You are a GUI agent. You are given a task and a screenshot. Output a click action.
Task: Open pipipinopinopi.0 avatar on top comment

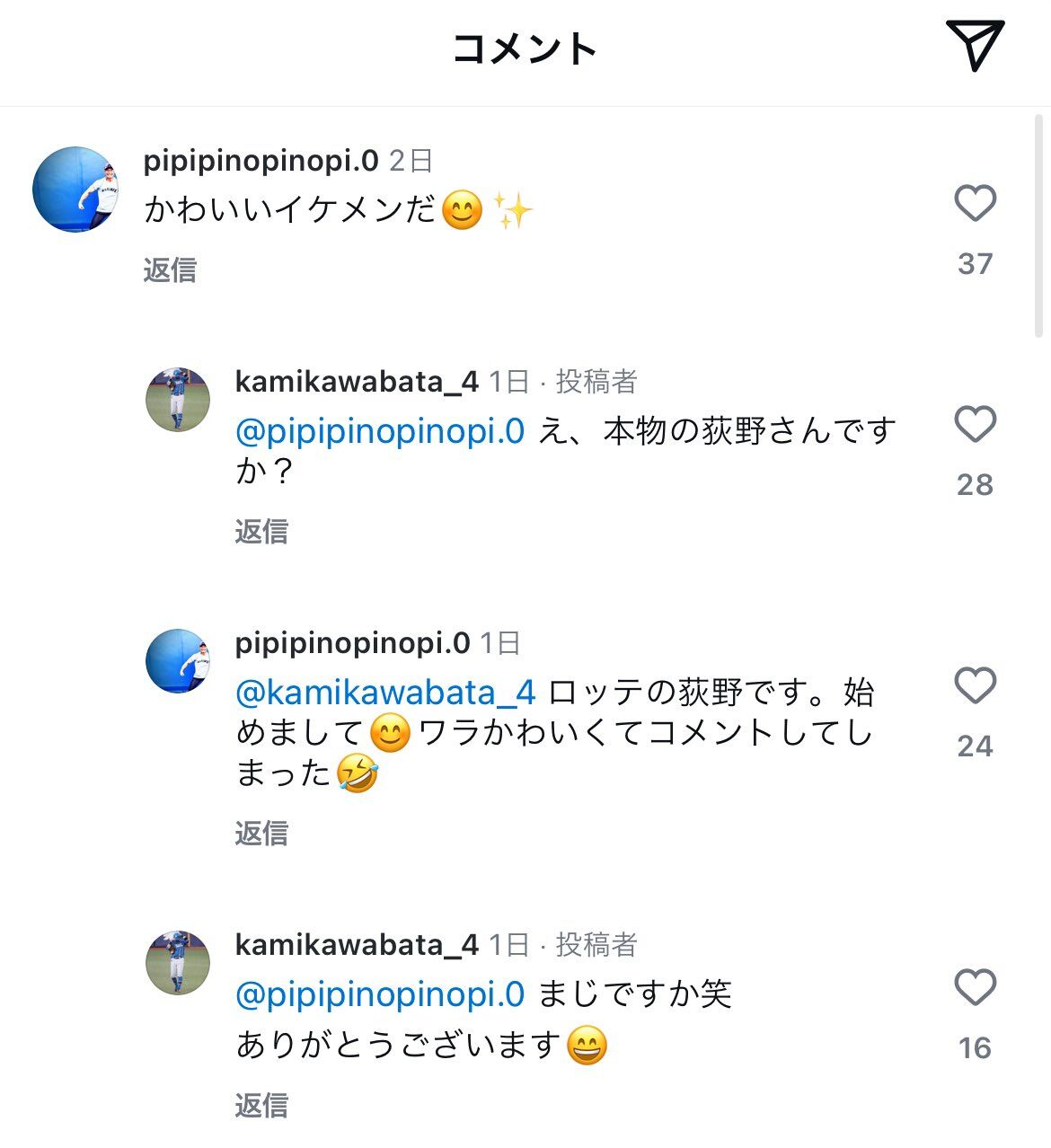coord(75,190)
